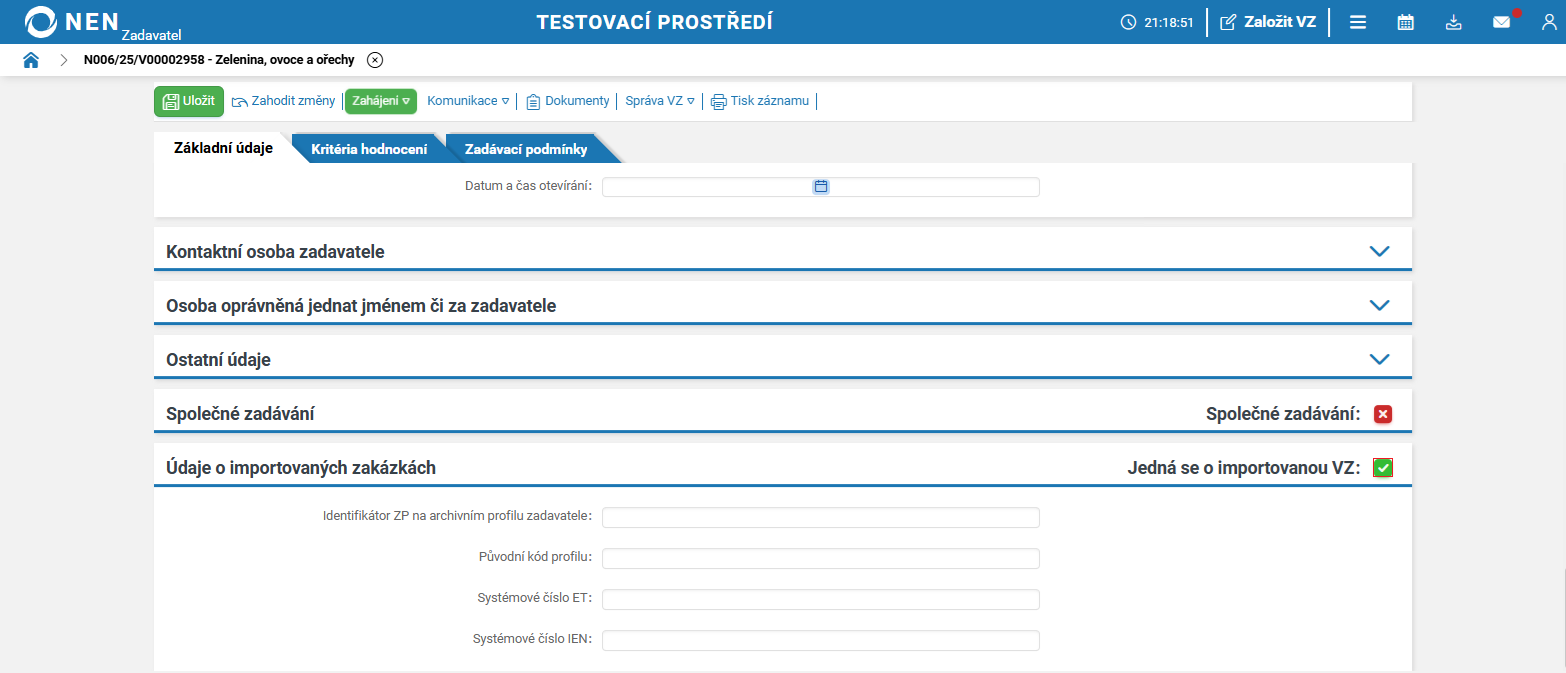Viewport: 1566px width, 673px height.
Task: Click the home icon in the breadcrumb
Action: point(31,59)
